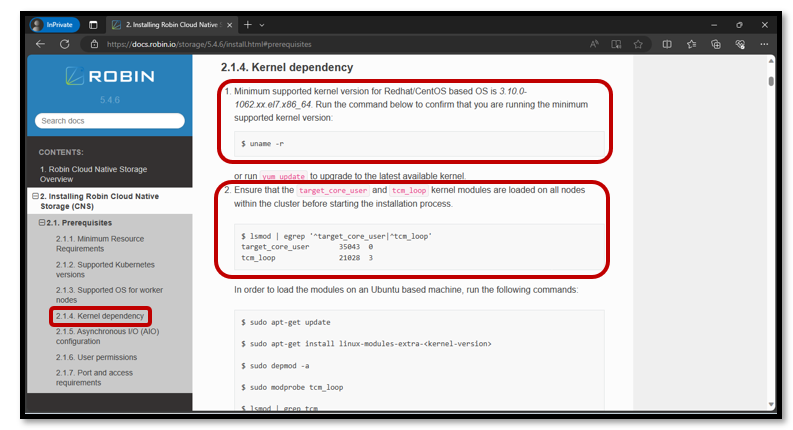Viewport: 793px width, 430px height.
Task: Minimize the browser window
Action: coord(714,25)
